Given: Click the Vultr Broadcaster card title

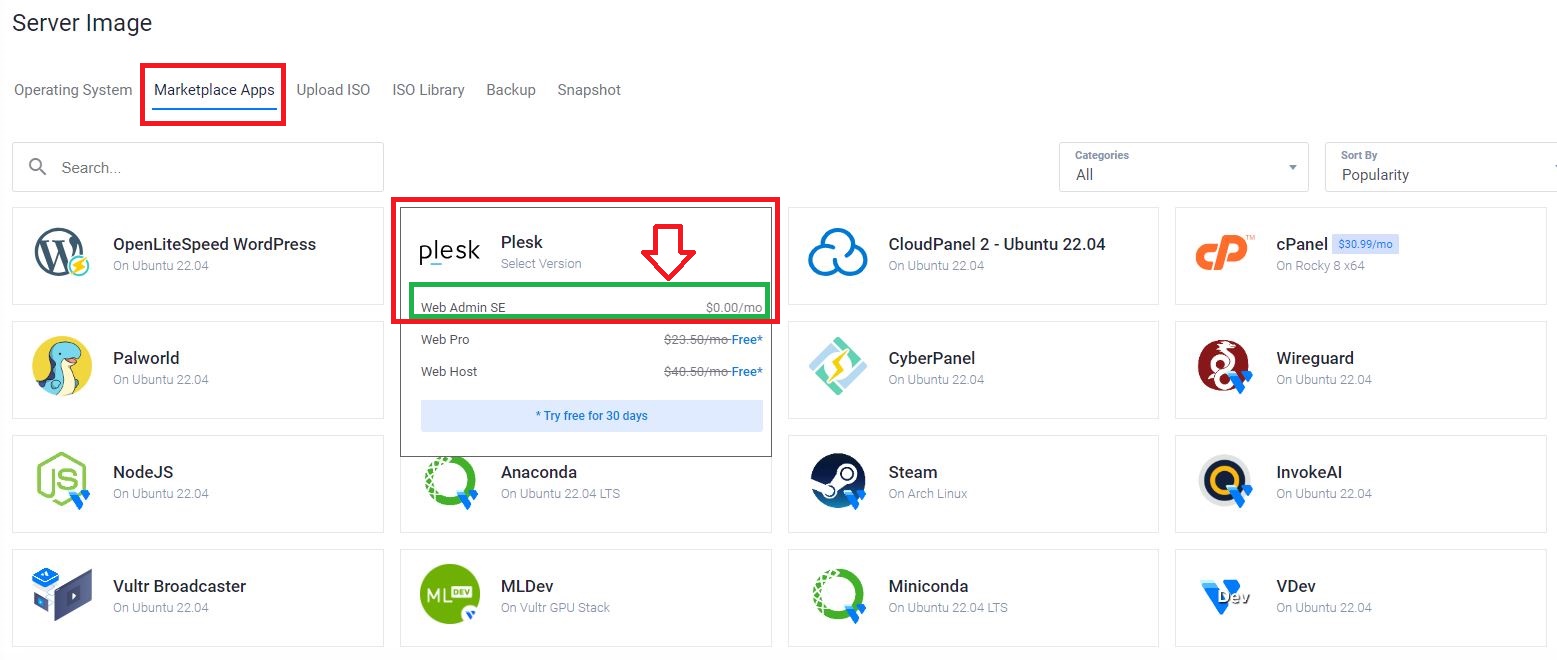Looking at the screenshot, I should point(179,586).
